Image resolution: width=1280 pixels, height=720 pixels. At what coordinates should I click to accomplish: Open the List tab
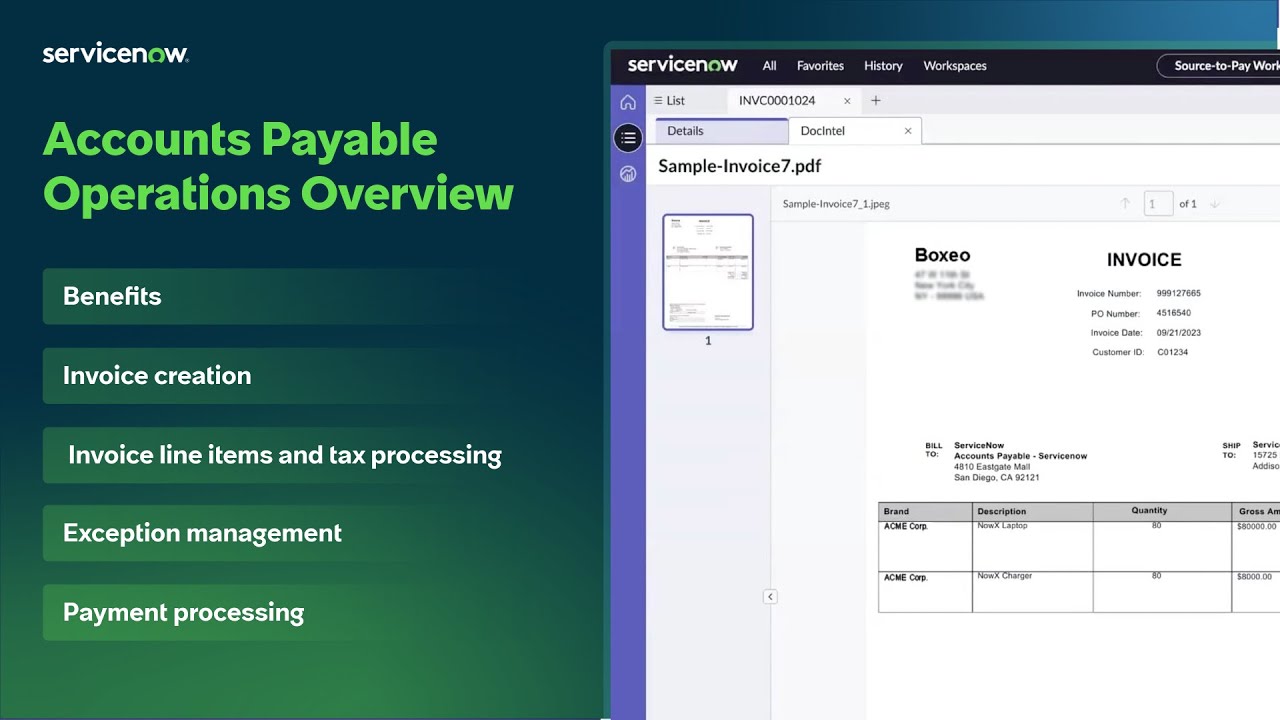669,100
